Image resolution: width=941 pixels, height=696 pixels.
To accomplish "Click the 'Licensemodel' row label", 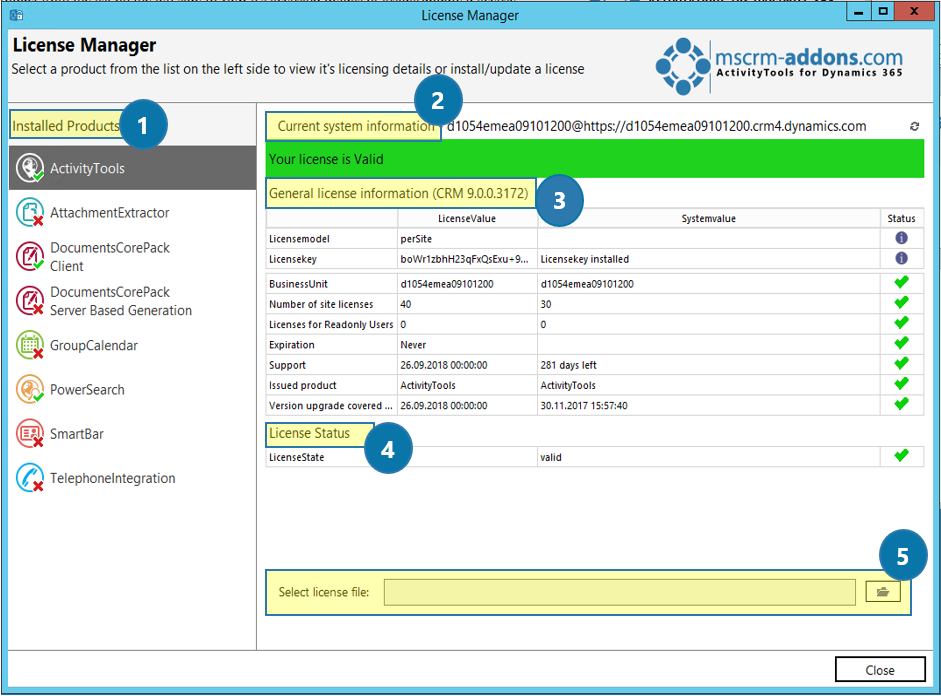I will click(x=299, y=239).
